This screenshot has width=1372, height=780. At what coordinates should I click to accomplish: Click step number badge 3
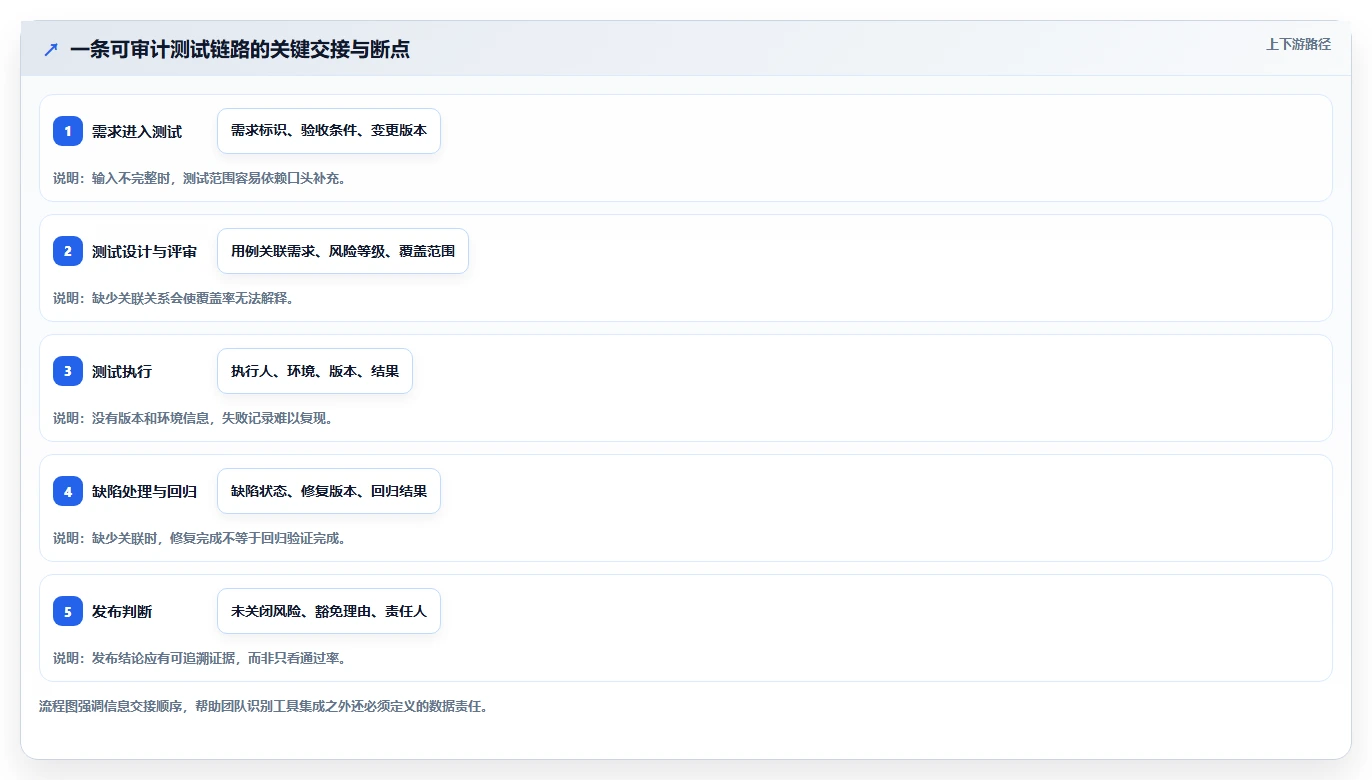68,371
